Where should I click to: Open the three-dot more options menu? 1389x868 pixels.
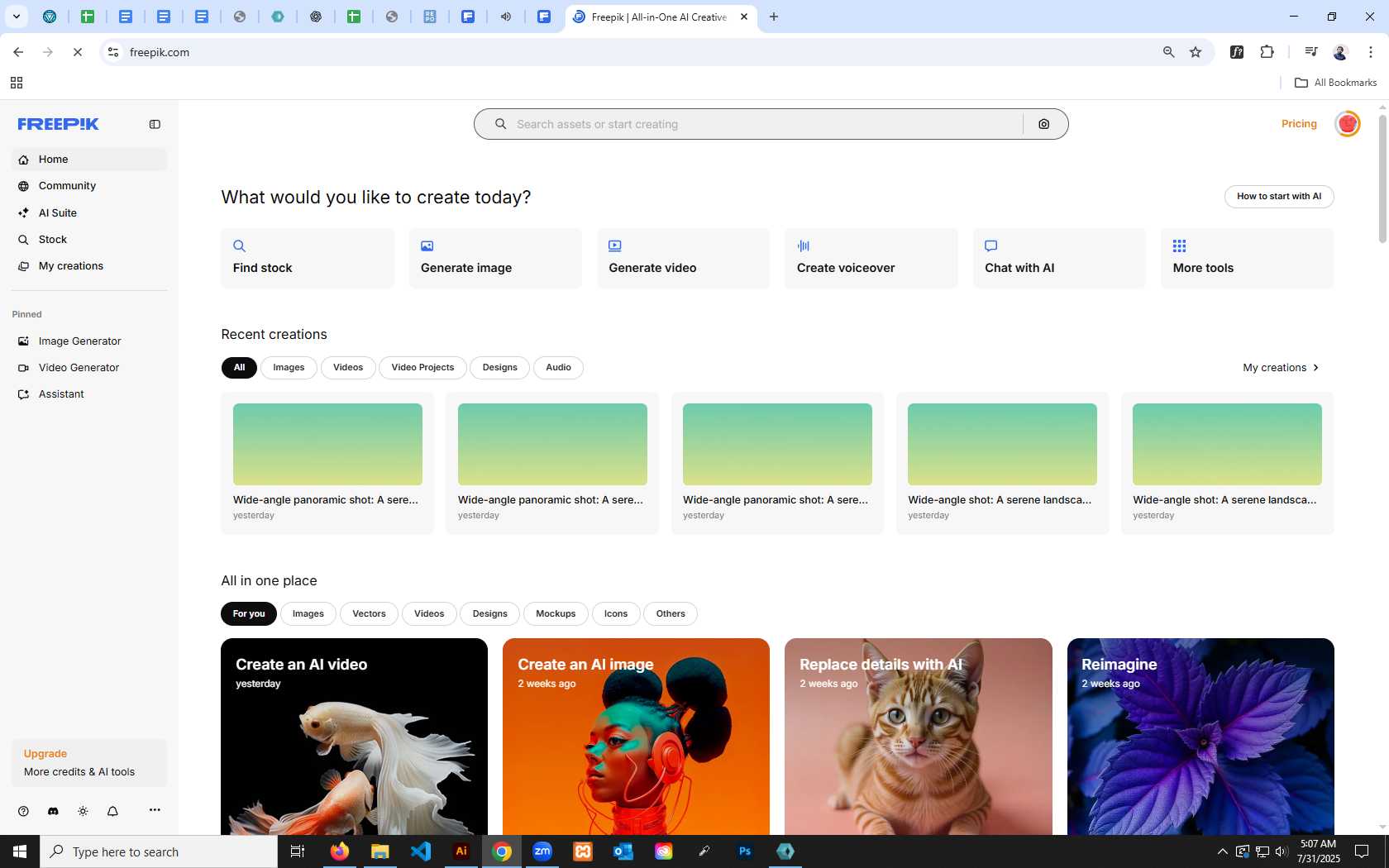(x=155, y=810)
